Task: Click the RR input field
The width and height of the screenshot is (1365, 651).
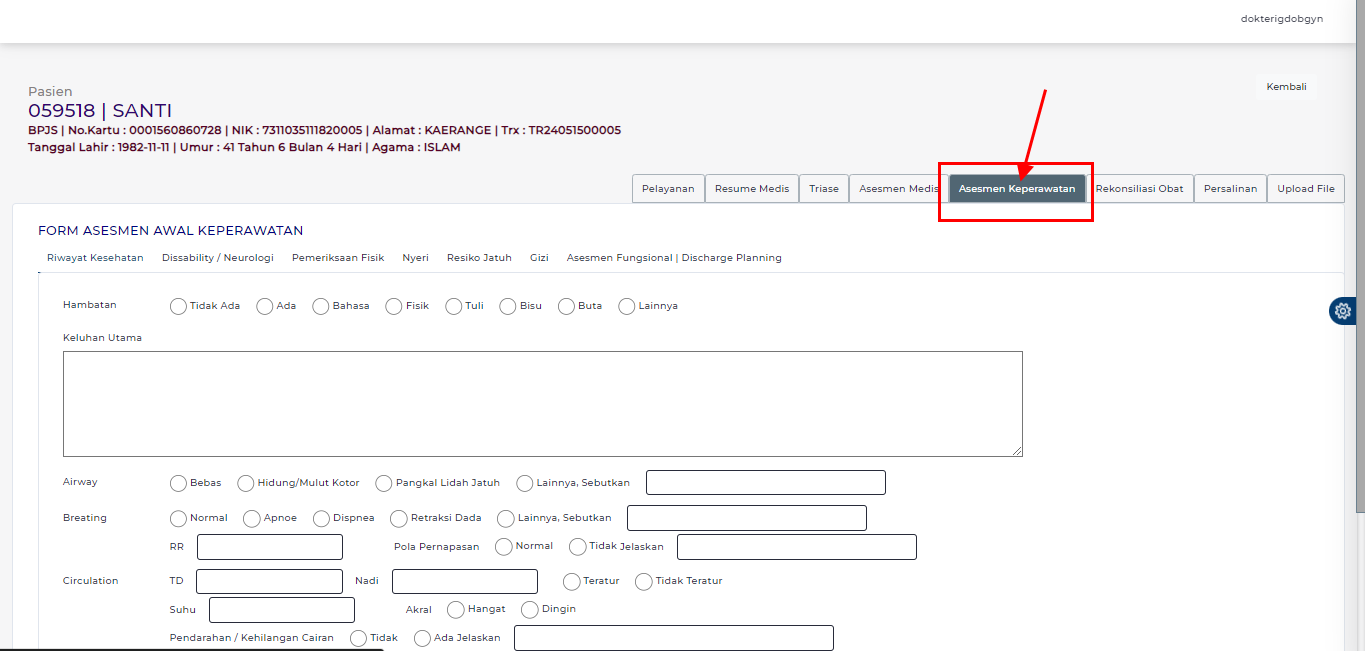Action: click(270, 547)
